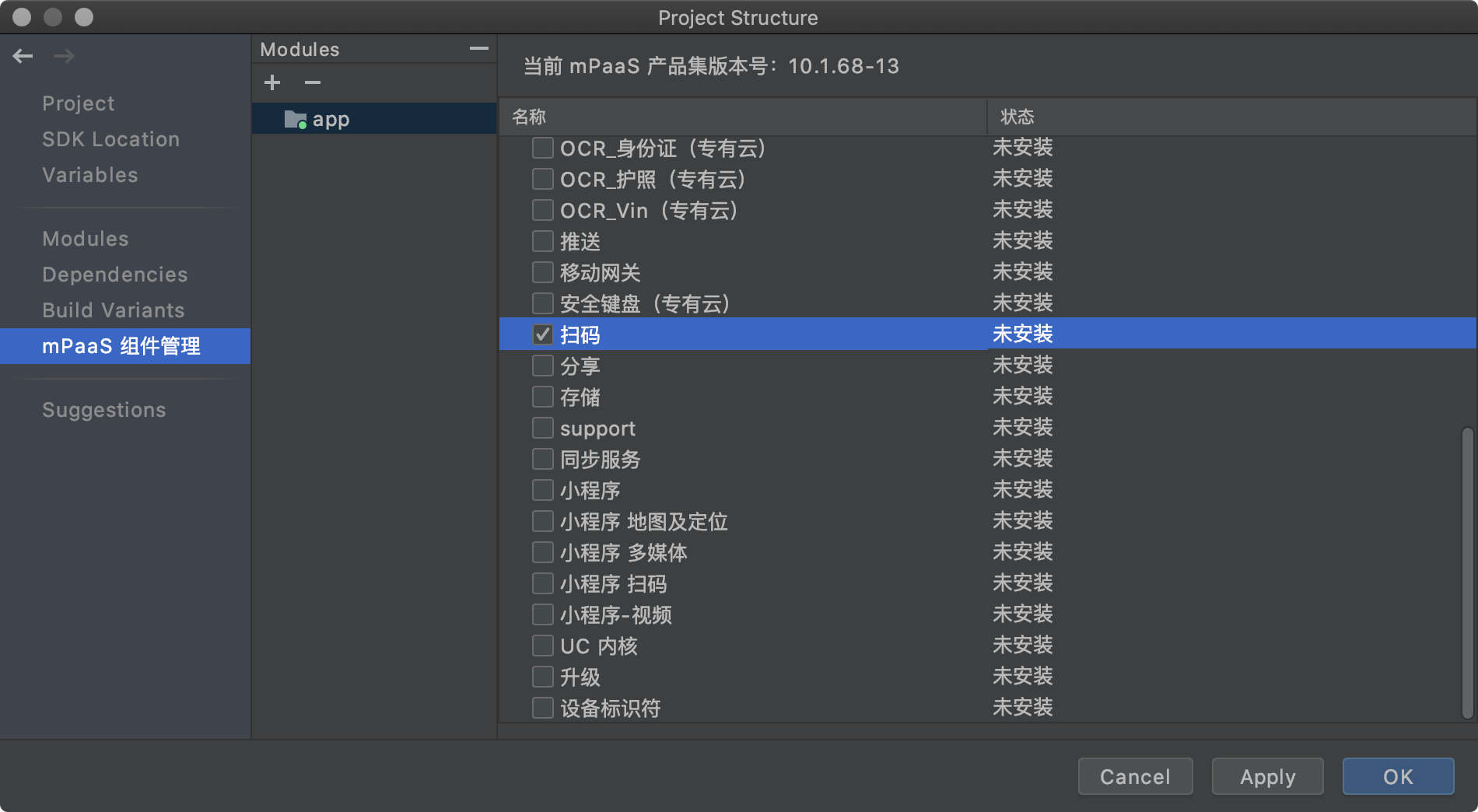Check 小程序 地图及定位 component

pos(542,521)
